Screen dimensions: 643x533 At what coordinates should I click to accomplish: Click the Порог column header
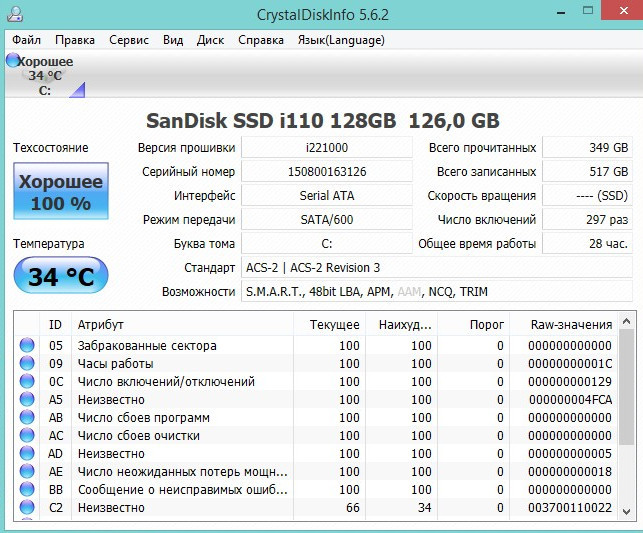474,324
